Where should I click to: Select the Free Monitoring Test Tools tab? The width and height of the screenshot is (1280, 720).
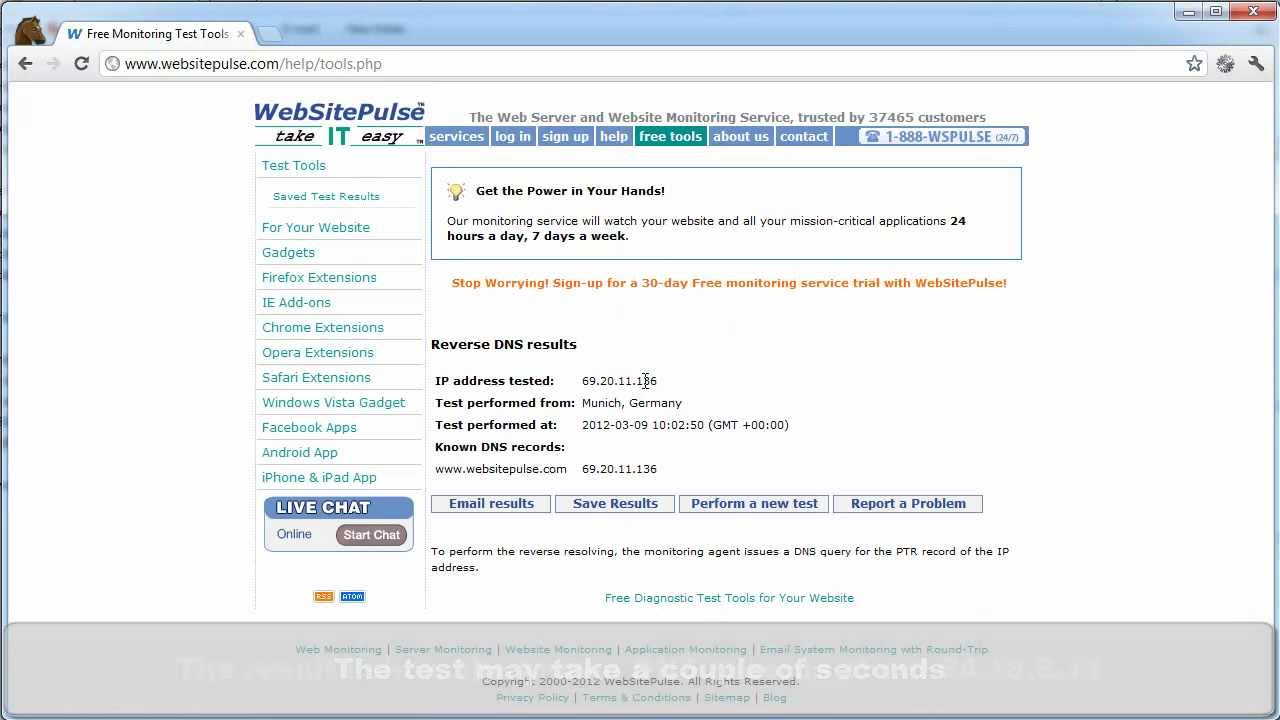[x=157, y=34]
